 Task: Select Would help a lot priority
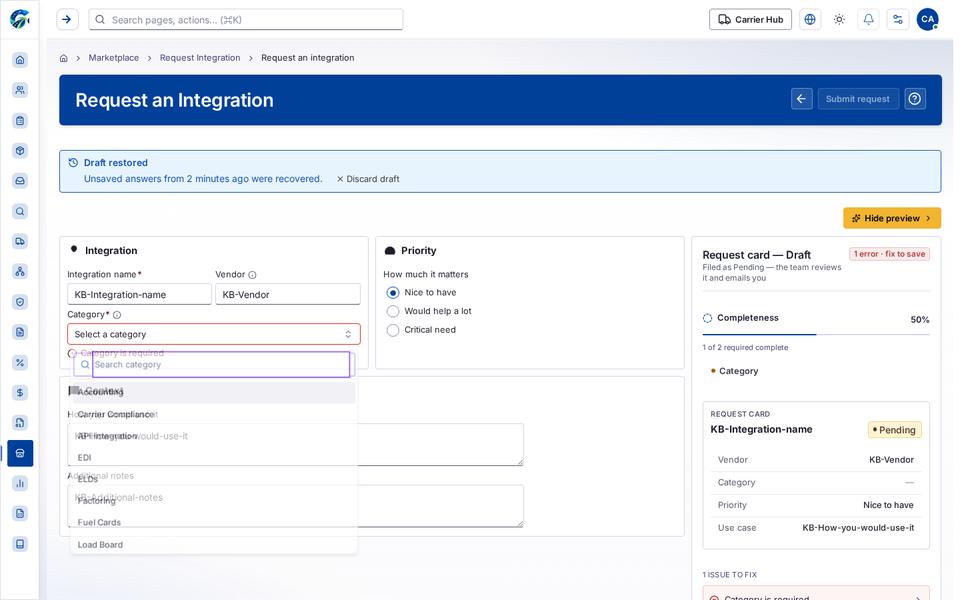pyautogui.click(x=393, y=311)
